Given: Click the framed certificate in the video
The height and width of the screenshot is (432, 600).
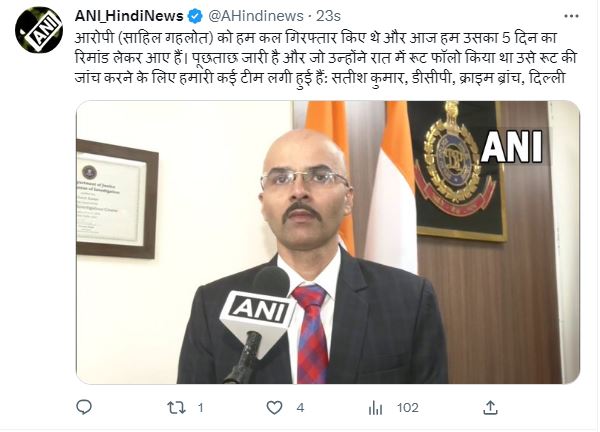Looking at the screenshot, I should coord(117,199).
